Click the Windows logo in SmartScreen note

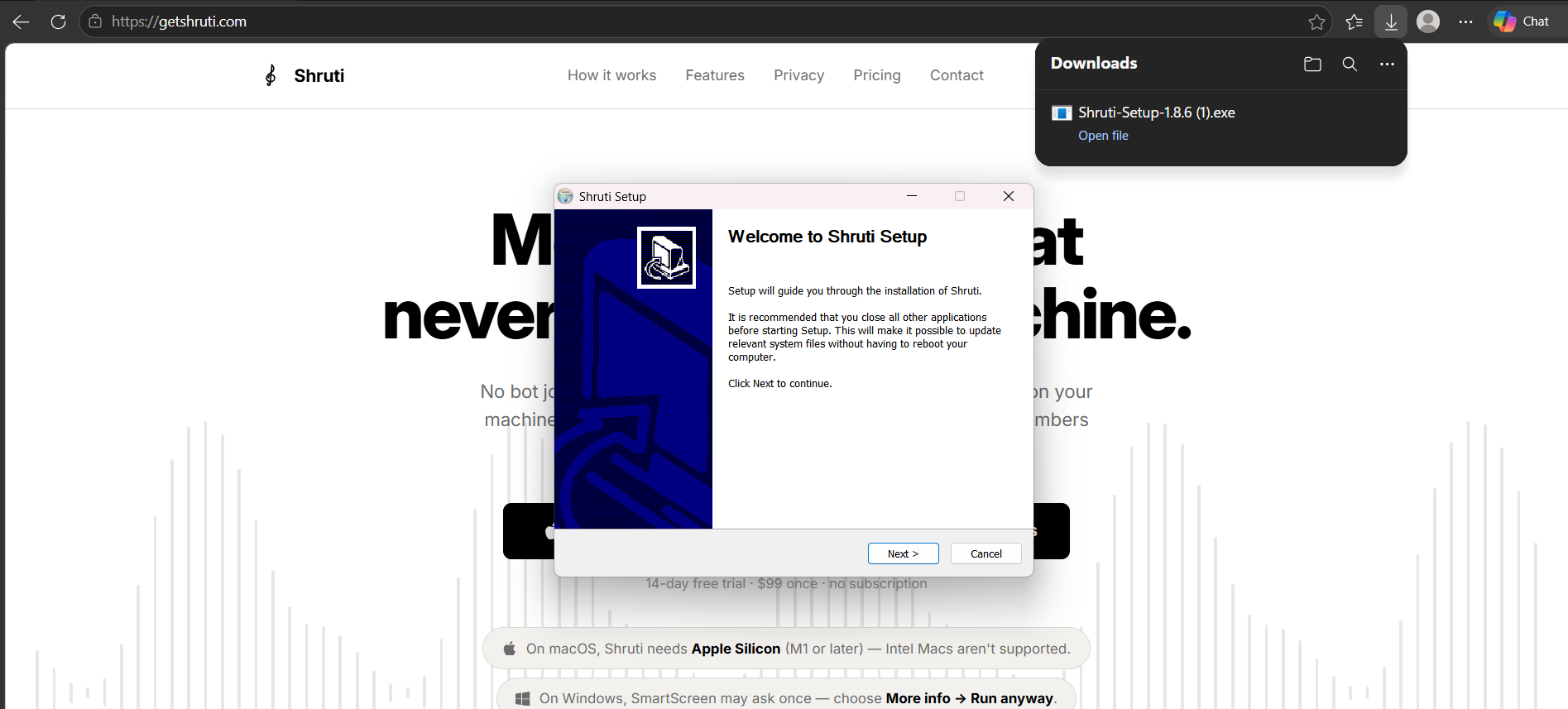(x=522, y=699)
